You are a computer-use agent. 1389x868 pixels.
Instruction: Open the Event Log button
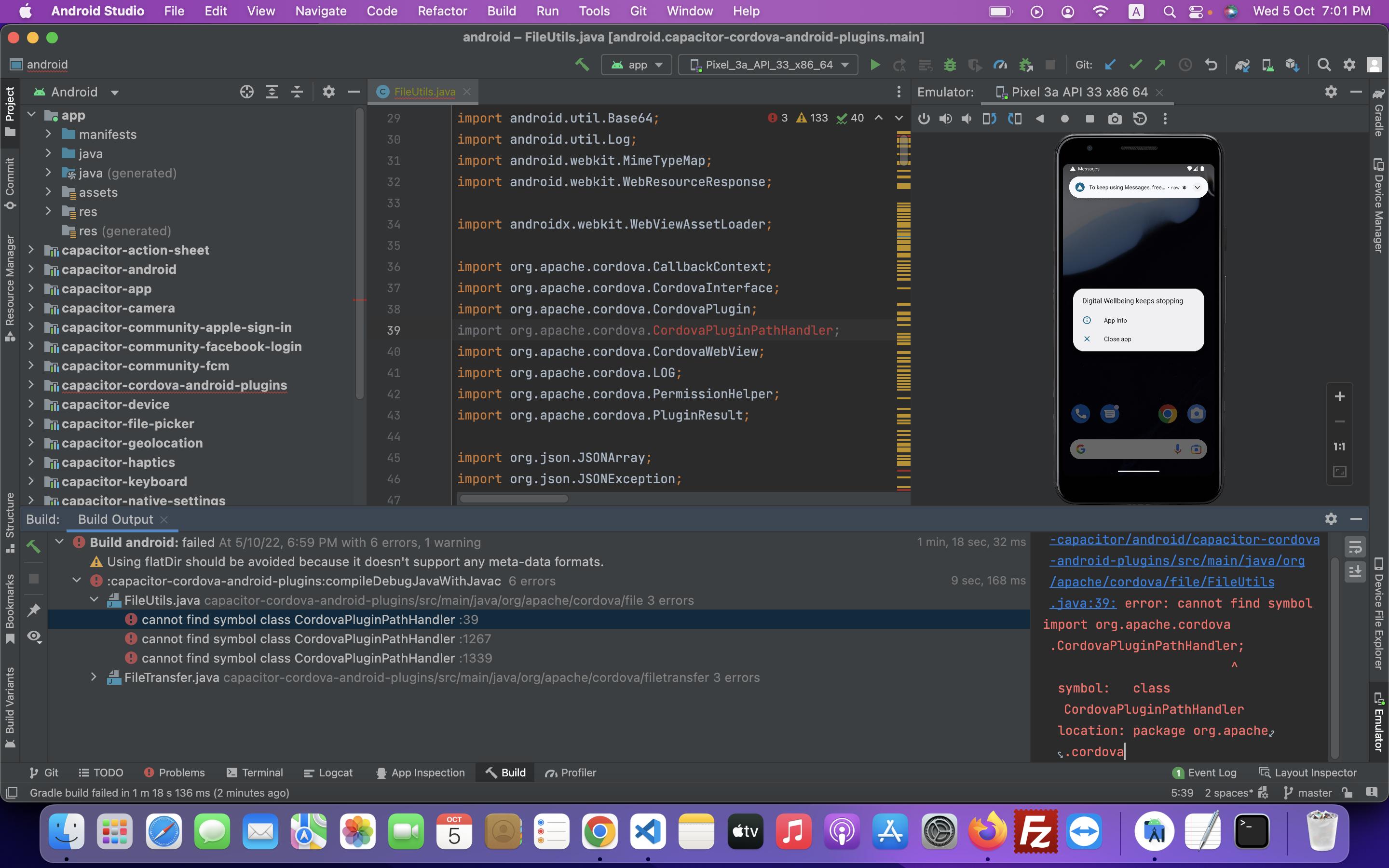click(x=1204, y=773)
